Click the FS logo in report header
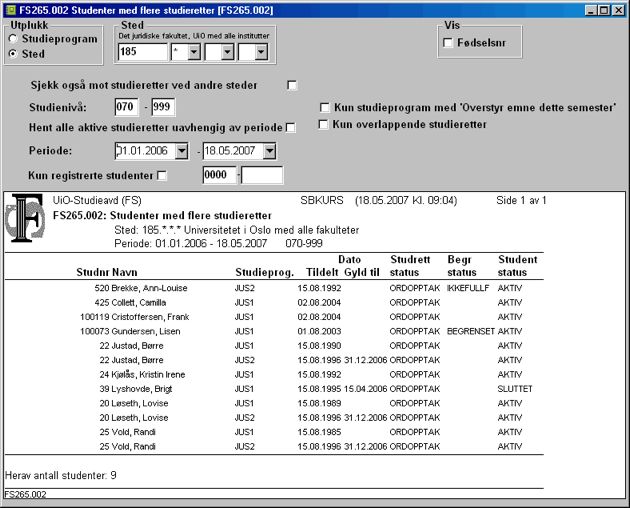Viewport: 630px width, 508px height. [x=25, y=218]
